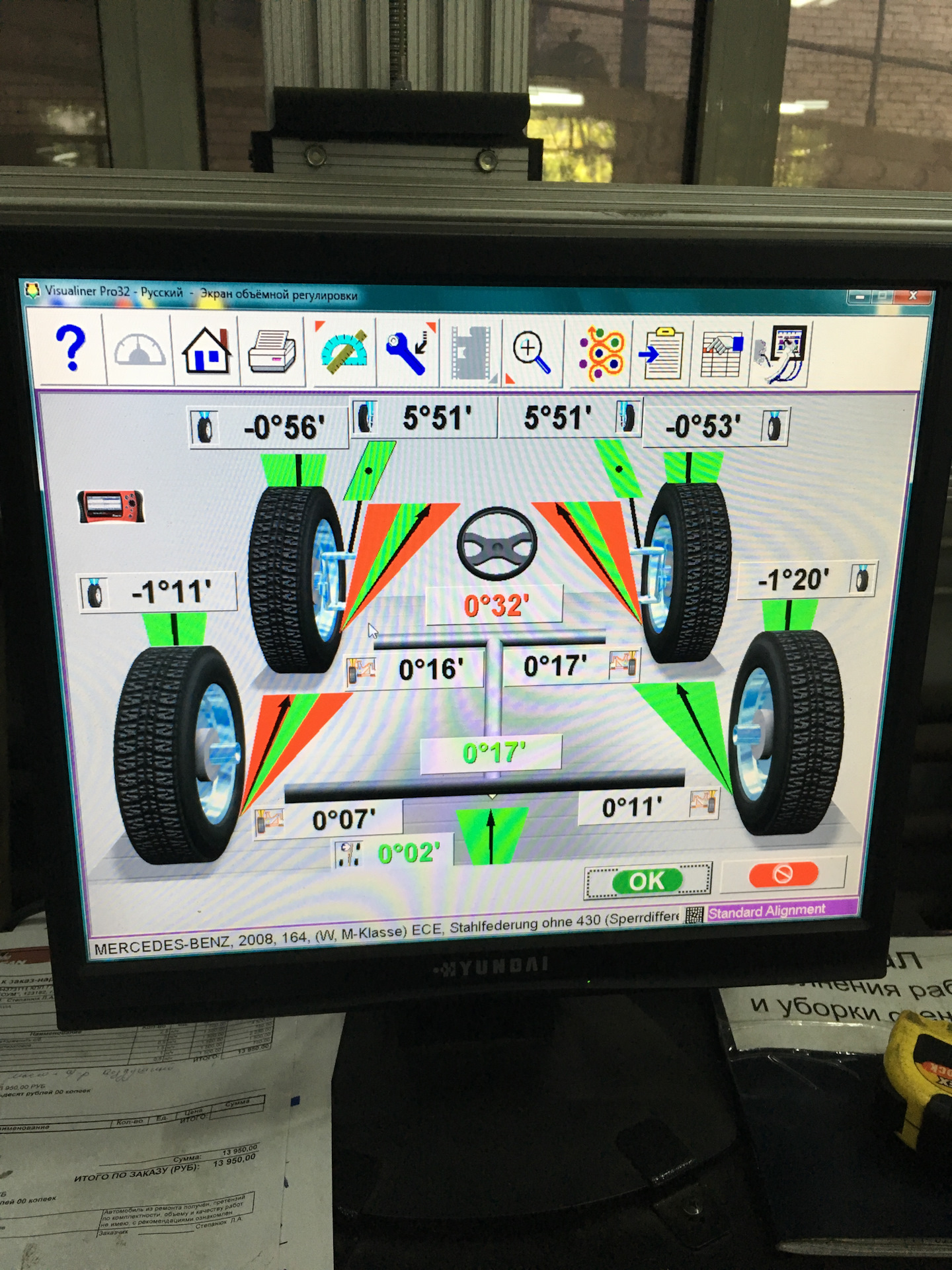Select rear right toe value 0°11'
The height and width of the screenshot is (1270, 952).
point(632,807)
